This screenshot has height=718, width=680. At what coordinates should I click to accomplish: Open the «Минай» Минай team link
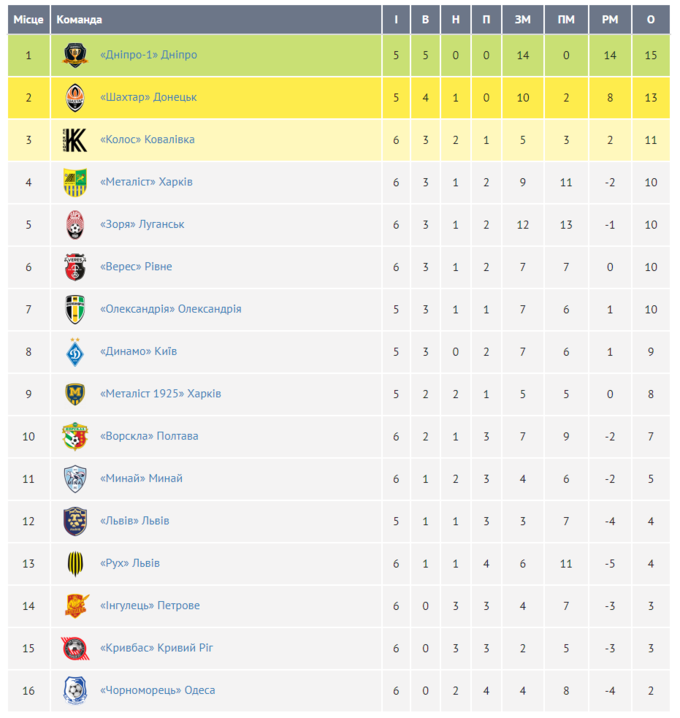(141, 479)
